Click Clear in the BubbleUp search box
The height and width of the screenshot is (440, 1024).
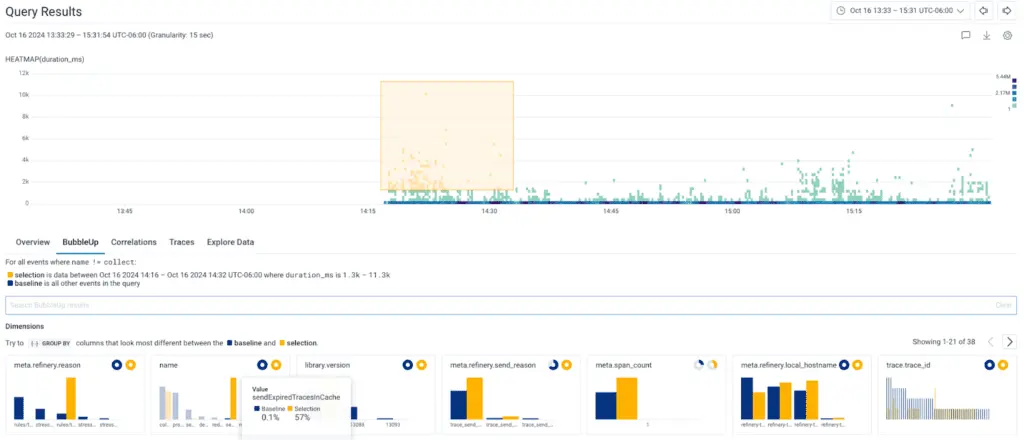(x=1003, y=304)
